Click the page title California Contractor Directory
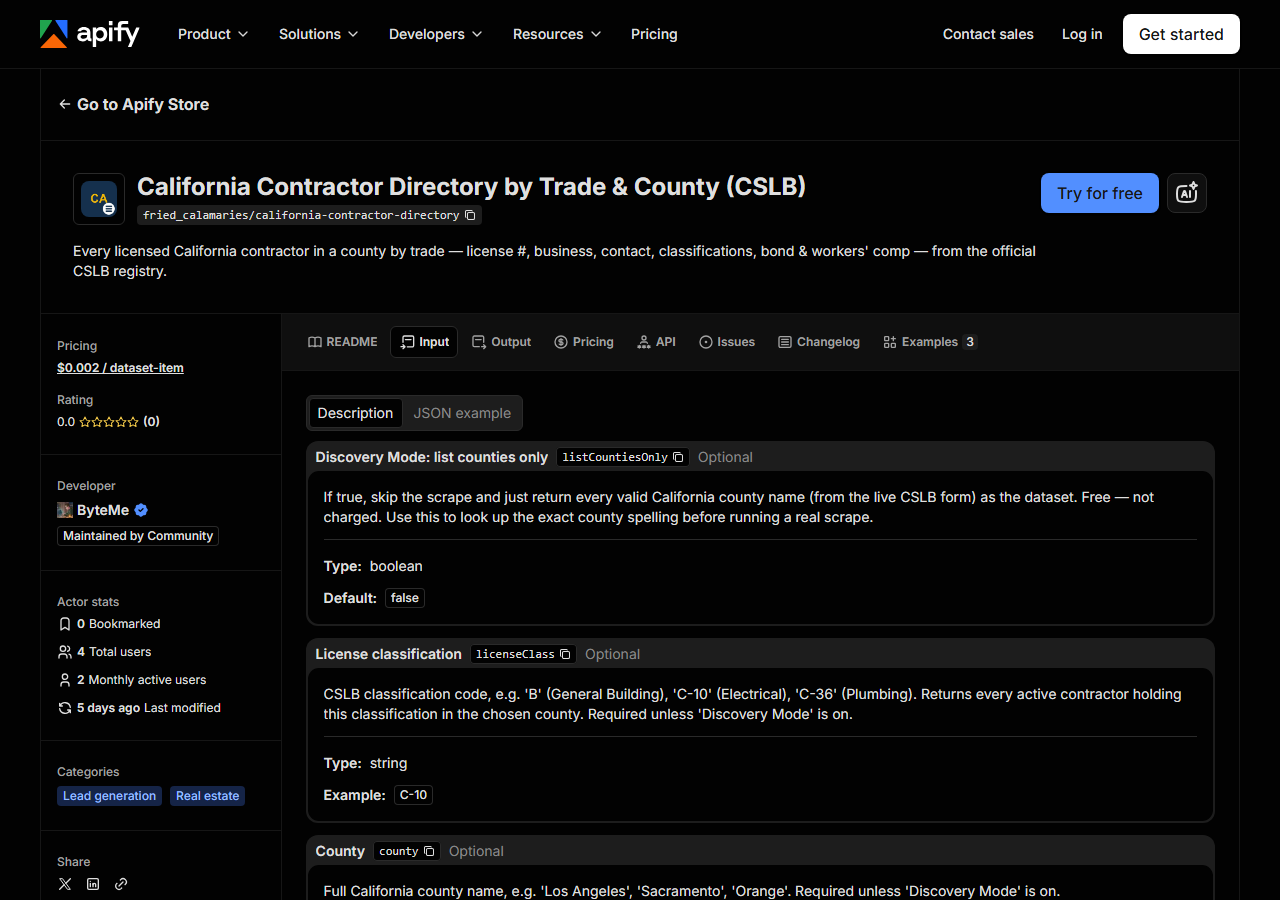 (471, 187)
